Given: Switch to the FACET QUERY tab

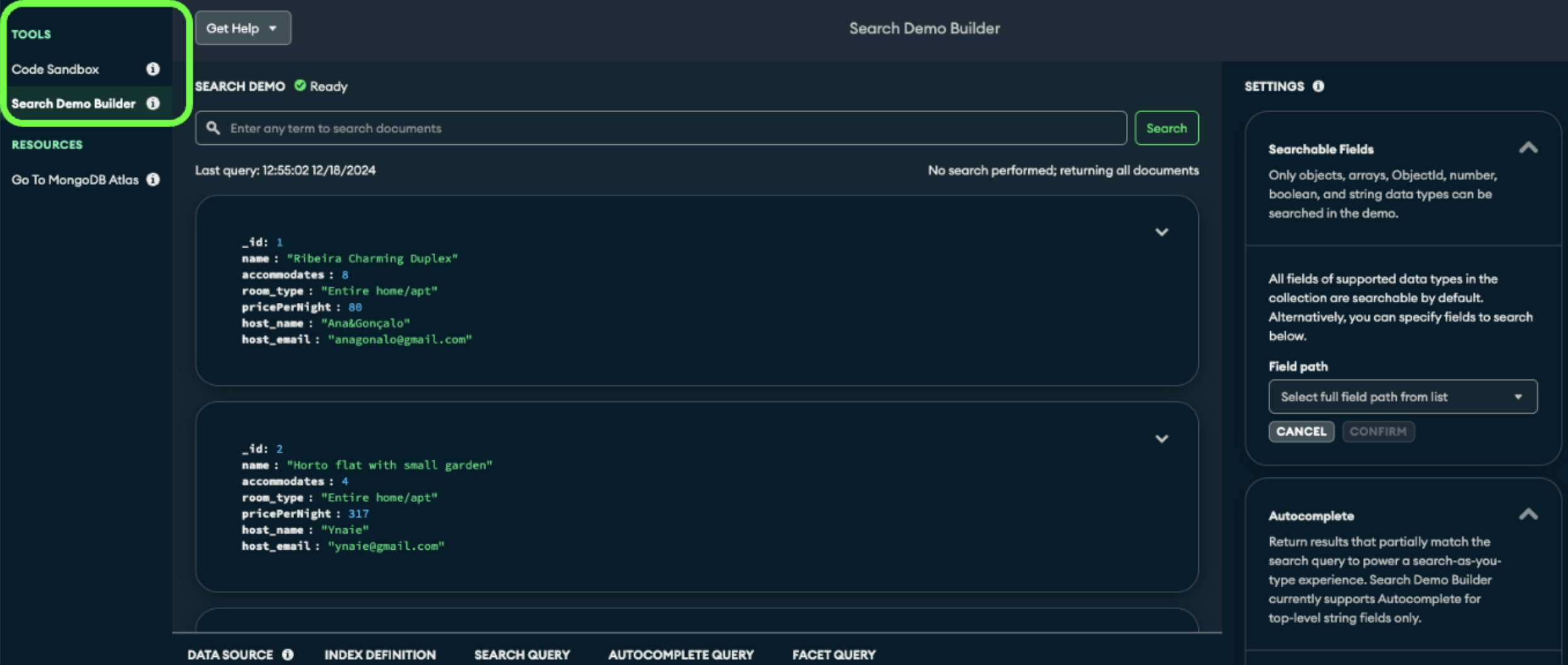Looking at the screenshot, I should (x=833, y=654).
